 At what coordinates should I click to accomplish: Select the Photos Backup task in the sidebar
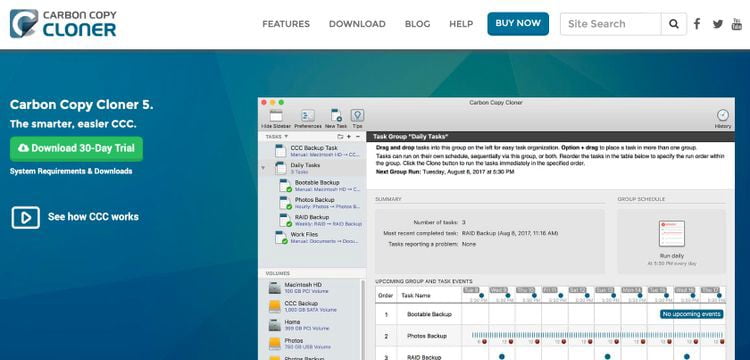click(x=320, y=203)
